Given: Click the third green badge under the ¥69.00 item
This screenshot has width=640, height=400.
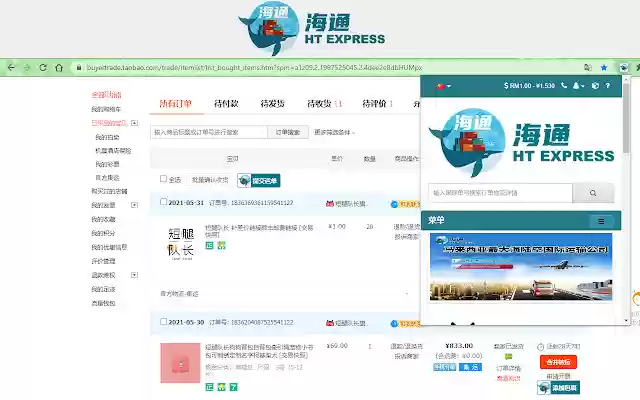Looking at the screenshot, I should tap(233, 387).
